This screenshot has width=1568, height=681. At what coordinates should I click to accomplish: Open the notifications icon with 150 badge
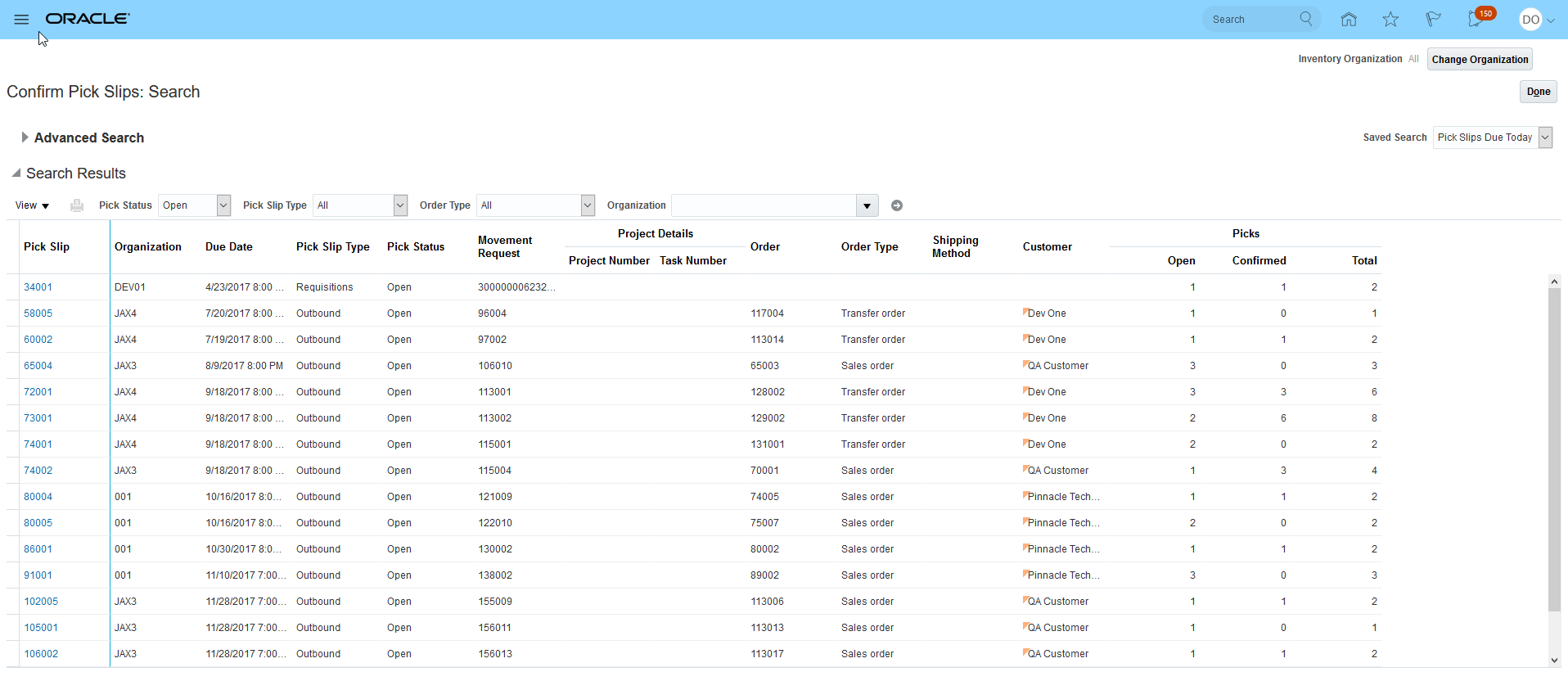click(1479, 18)
